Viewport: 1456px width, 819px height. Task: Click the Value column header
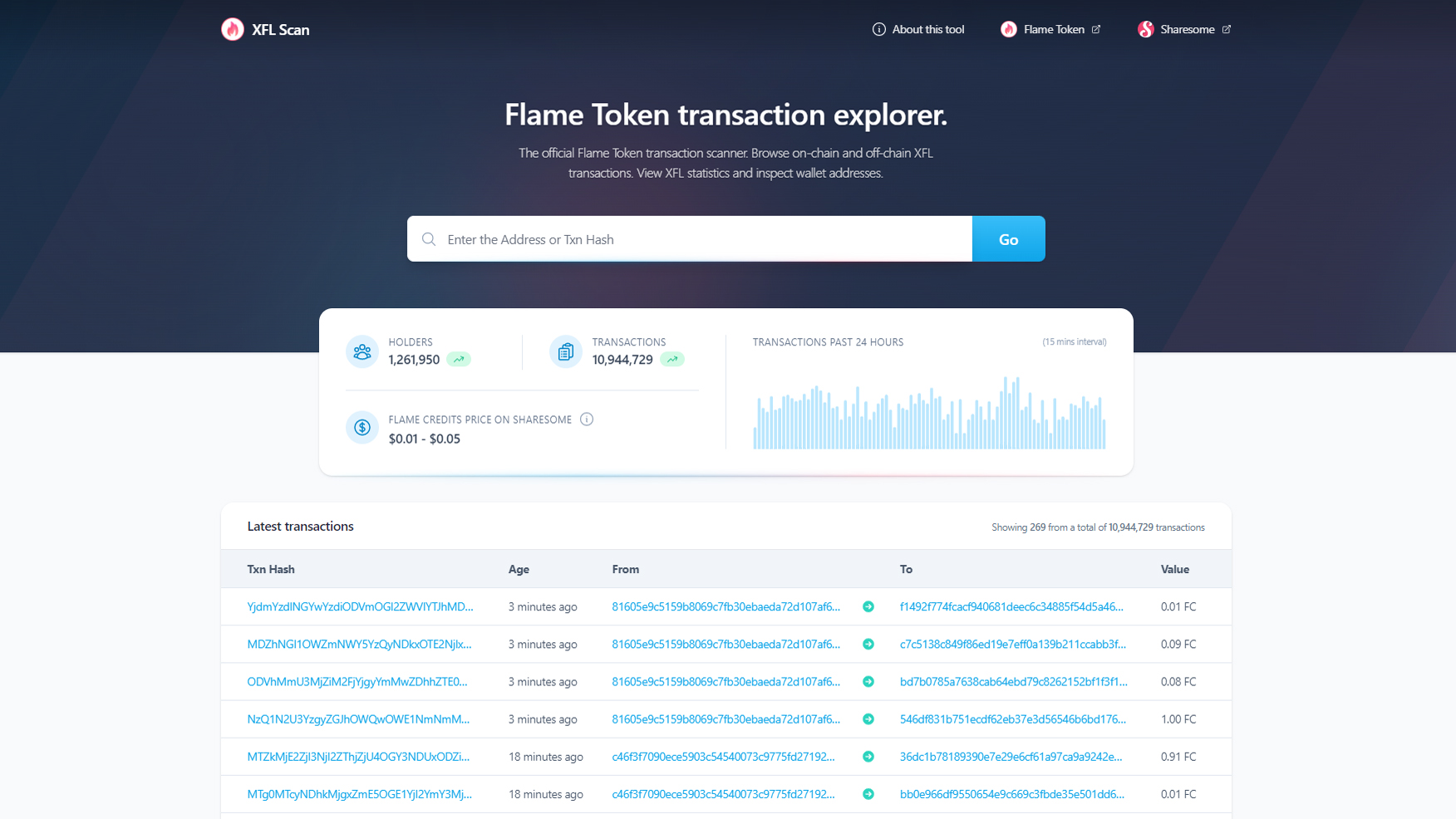pyautogui.click(x=1175, y=569)
